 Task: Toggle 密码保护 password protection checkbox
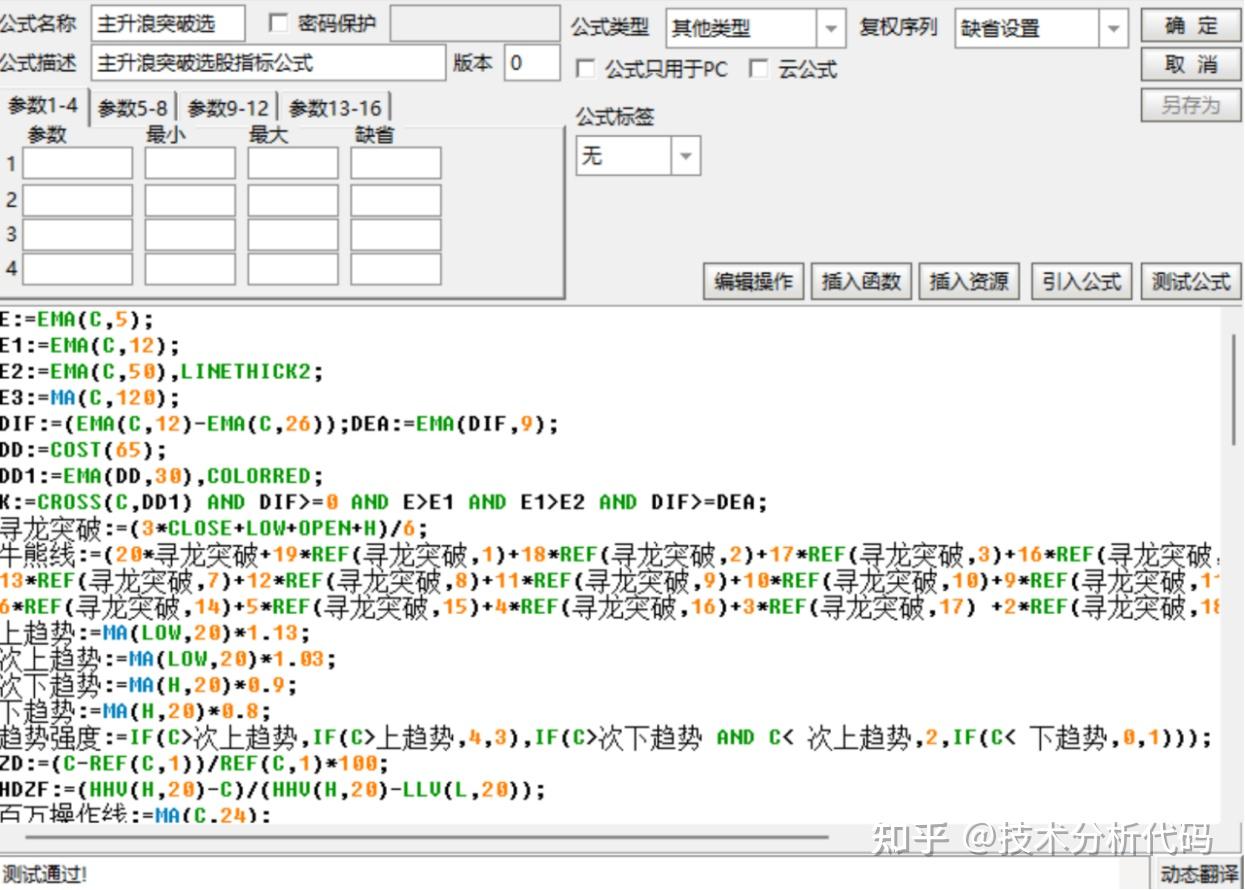coord(279,23)
